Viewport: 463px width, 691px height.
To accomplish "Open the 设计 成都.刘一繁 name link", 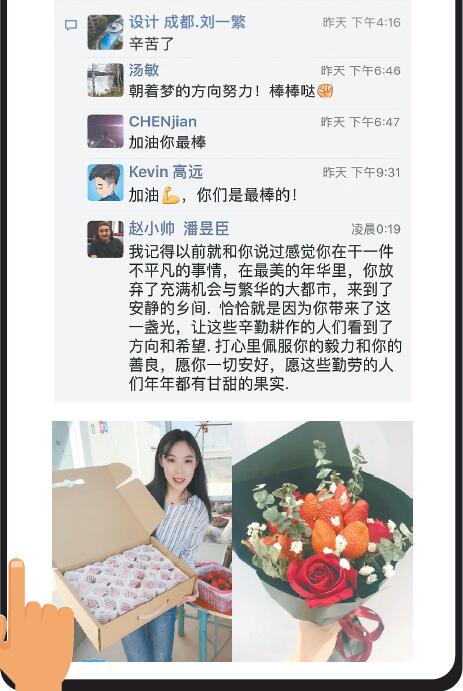I will click(x=187, y=22).
